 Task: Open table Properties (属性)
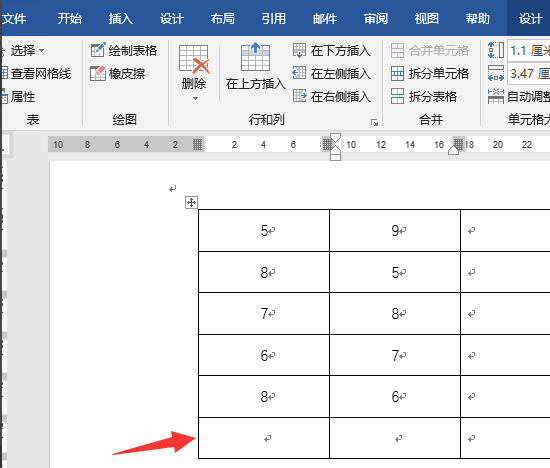tap(18, 96)
